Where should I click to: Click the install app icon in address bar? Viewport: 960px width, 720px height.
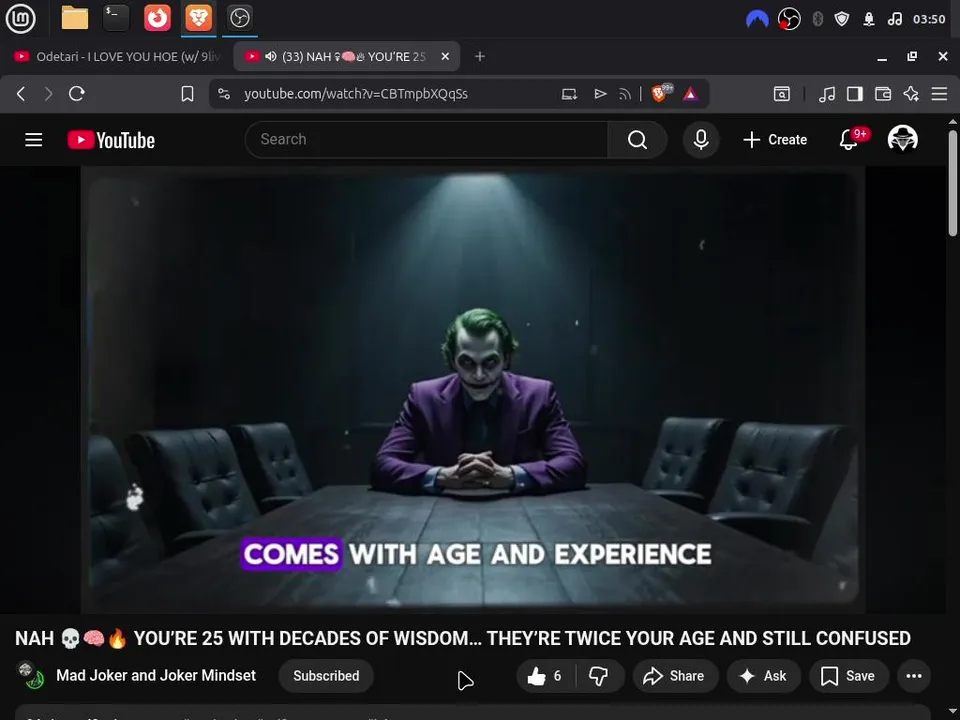(x=569, y=94)
